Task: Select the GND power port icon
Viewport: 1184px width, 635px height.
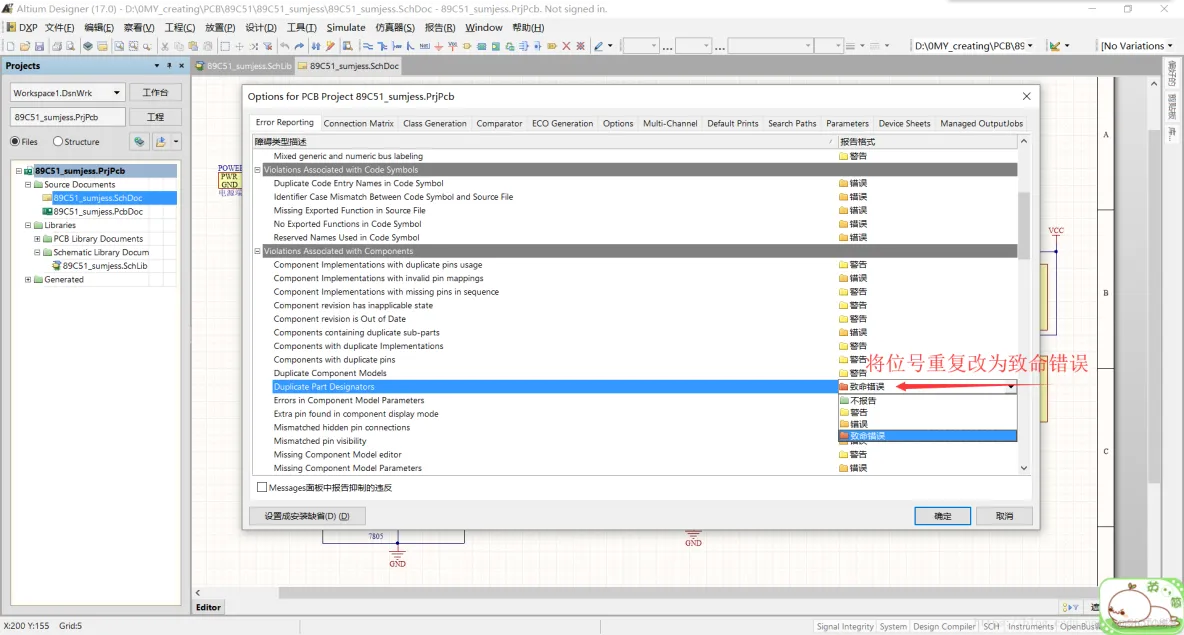Action: [439, 46]
